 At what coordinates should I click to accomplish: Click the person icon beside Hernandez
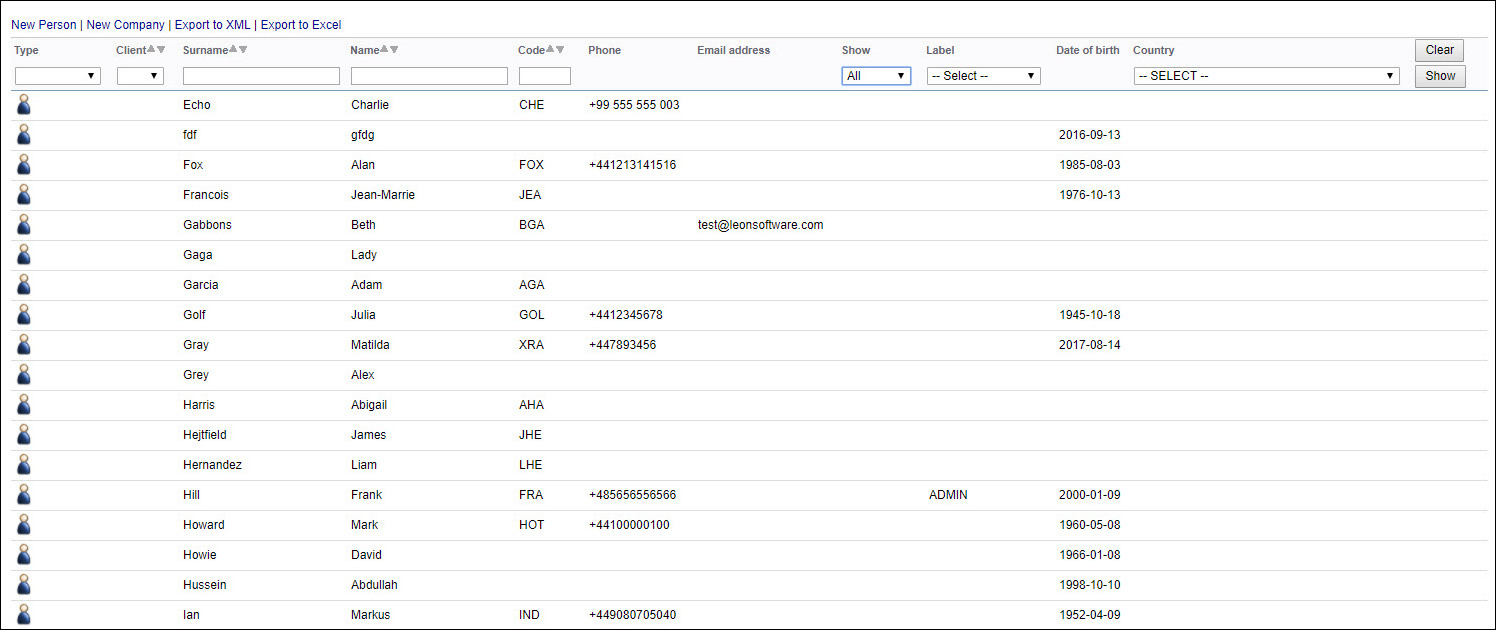coord(24,464)
